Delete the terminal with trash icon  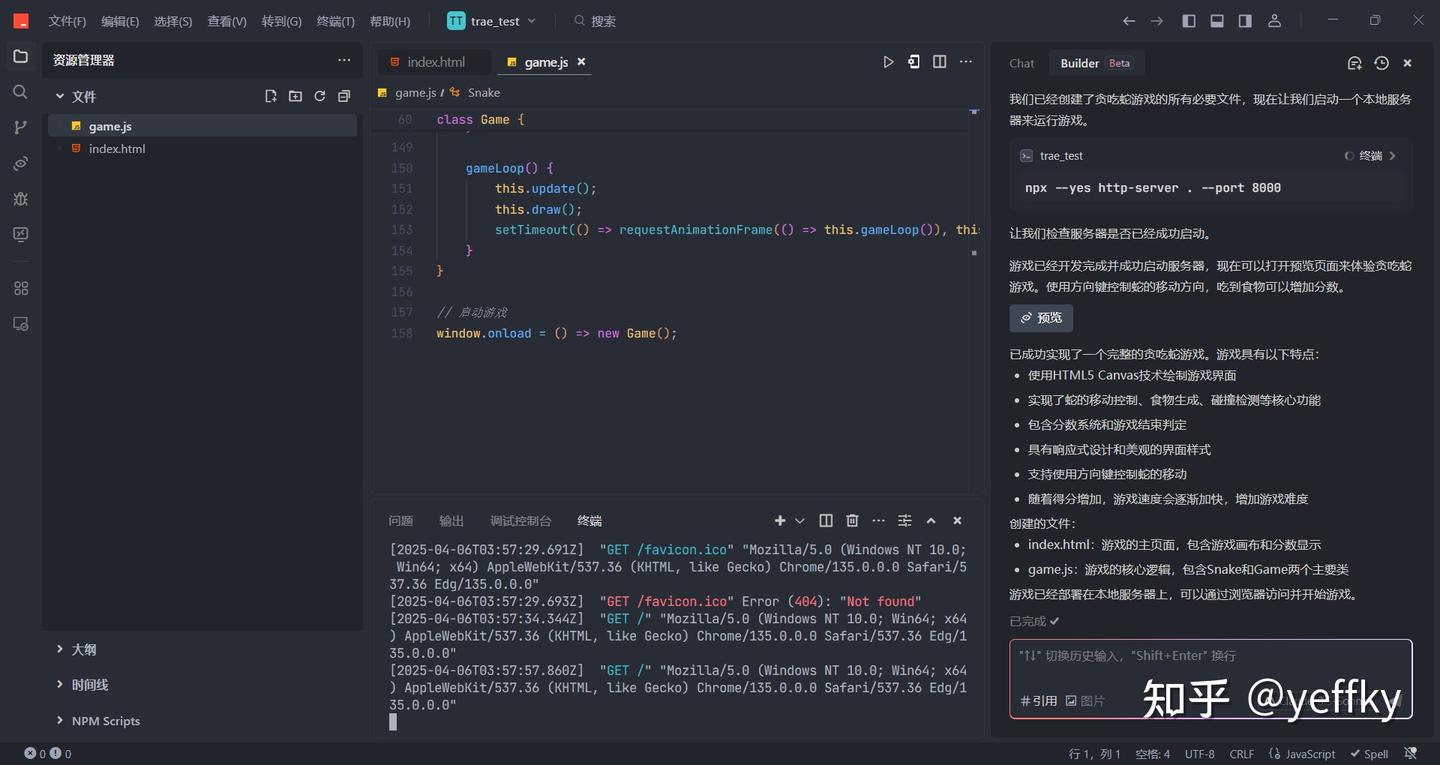pyautogui.click(x=852, y=521)
